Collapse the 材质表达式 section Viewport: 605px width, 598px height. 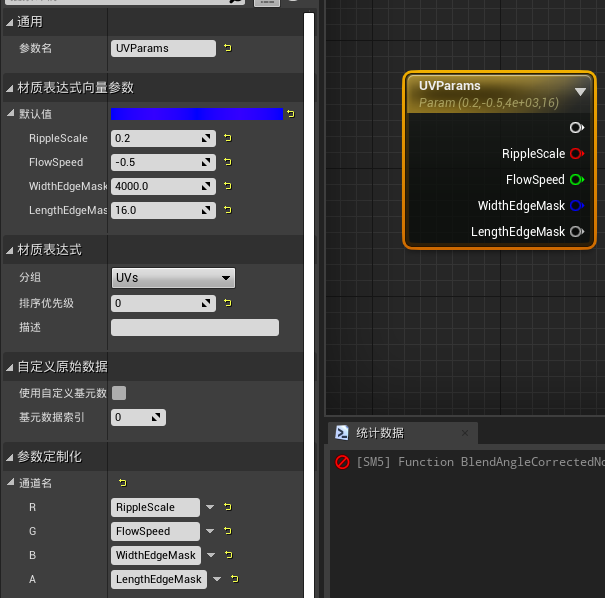pyautogui.click(x=10, y=251)
